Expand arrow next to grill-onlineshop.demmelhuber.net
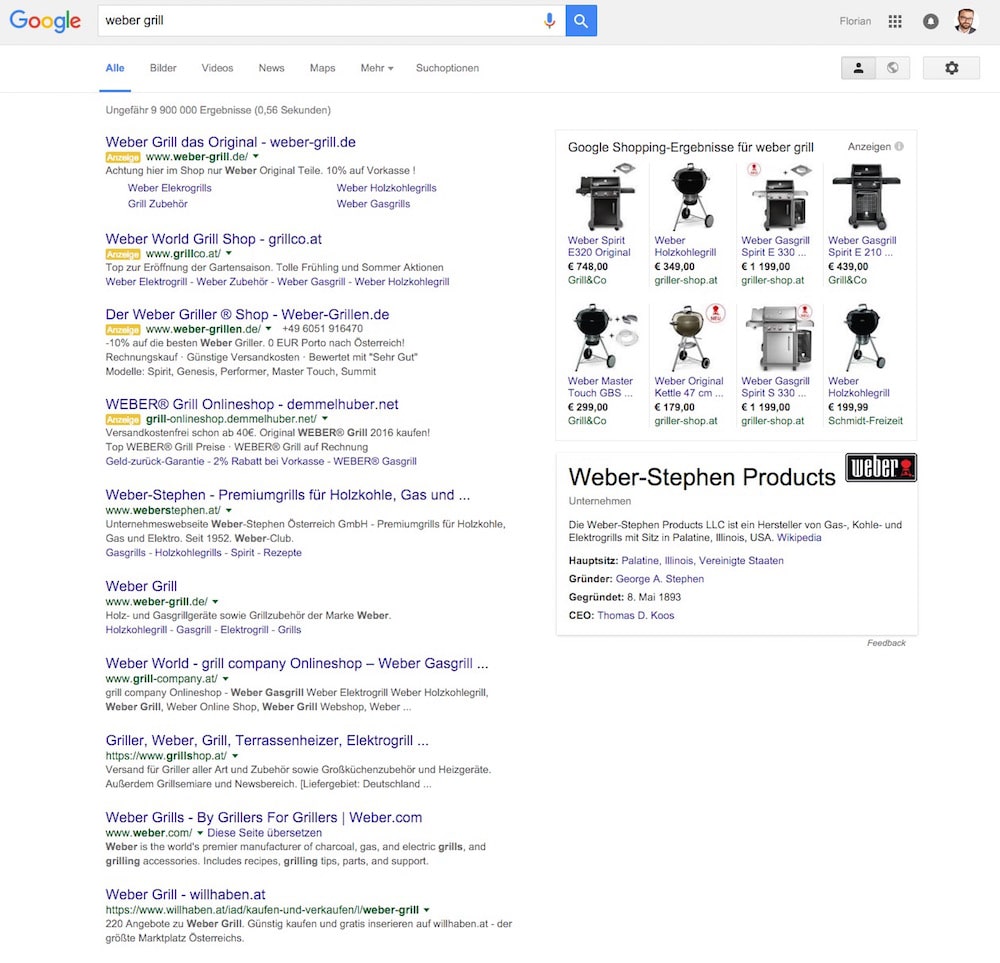Viewport: 1000px width, 963px height. pos(325,419)
